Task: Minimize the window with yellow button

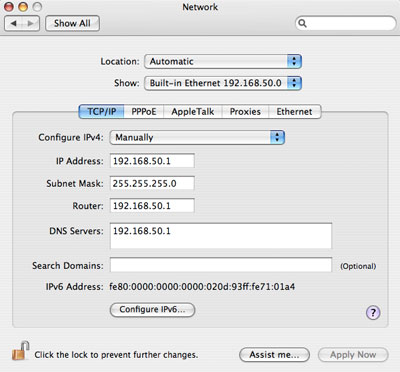Action: (23, 6)
